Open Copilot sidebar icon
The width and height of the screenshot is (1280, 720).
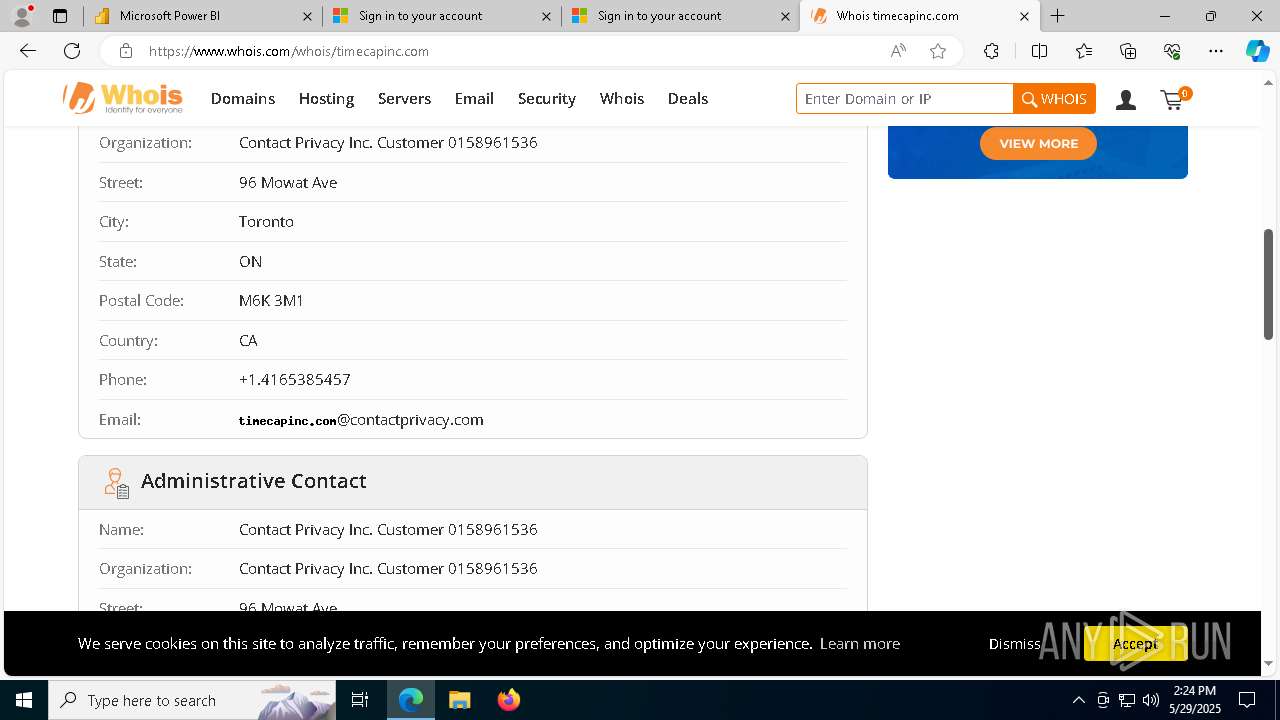click(x=1257, y=51)
